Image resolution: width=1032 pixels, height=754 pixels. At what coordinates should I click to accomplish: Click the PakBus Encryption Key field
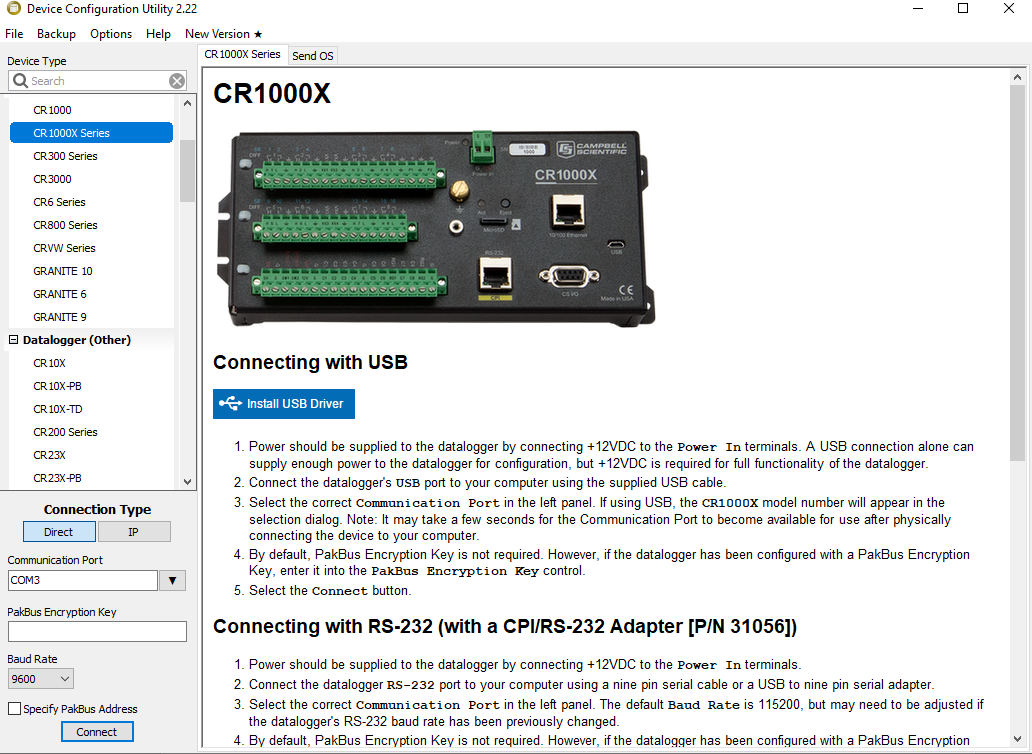click(x=97, y=631)
